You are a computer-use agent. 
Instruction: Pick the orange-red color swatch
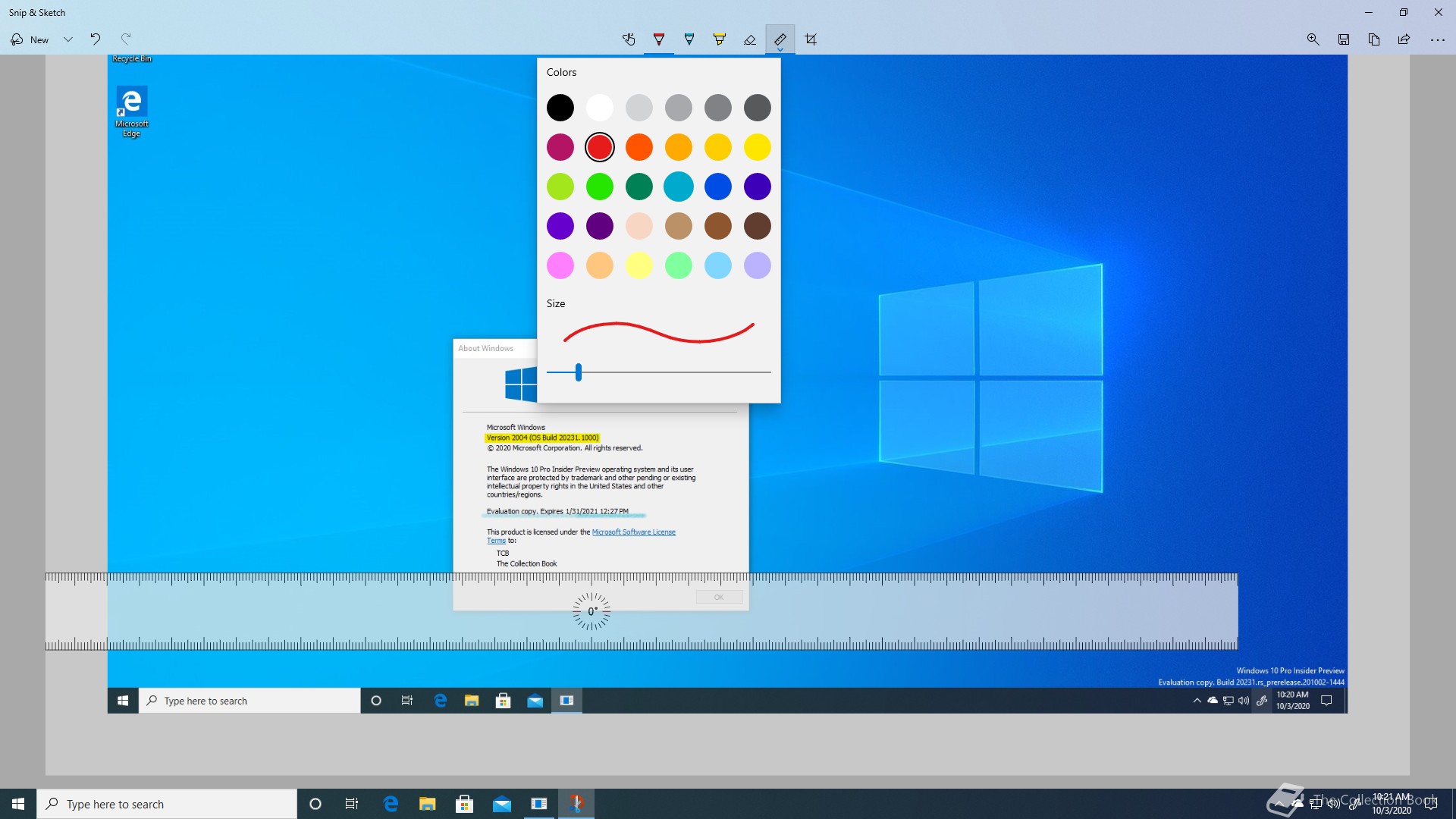639,147
